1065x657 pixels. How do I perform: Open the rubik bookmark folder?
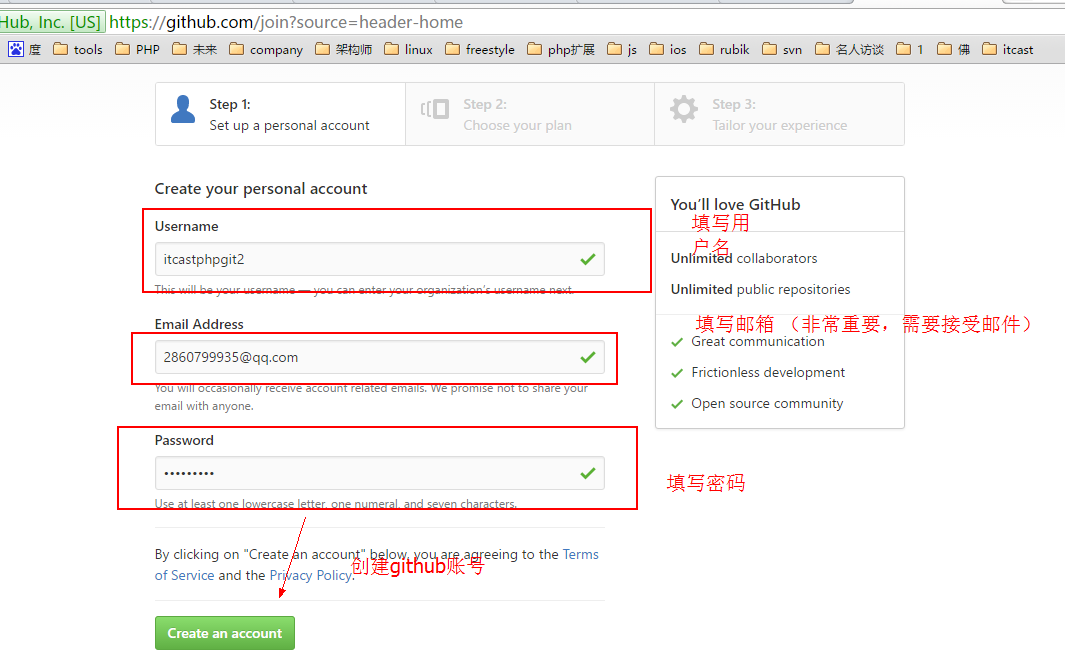click(725, 50)
